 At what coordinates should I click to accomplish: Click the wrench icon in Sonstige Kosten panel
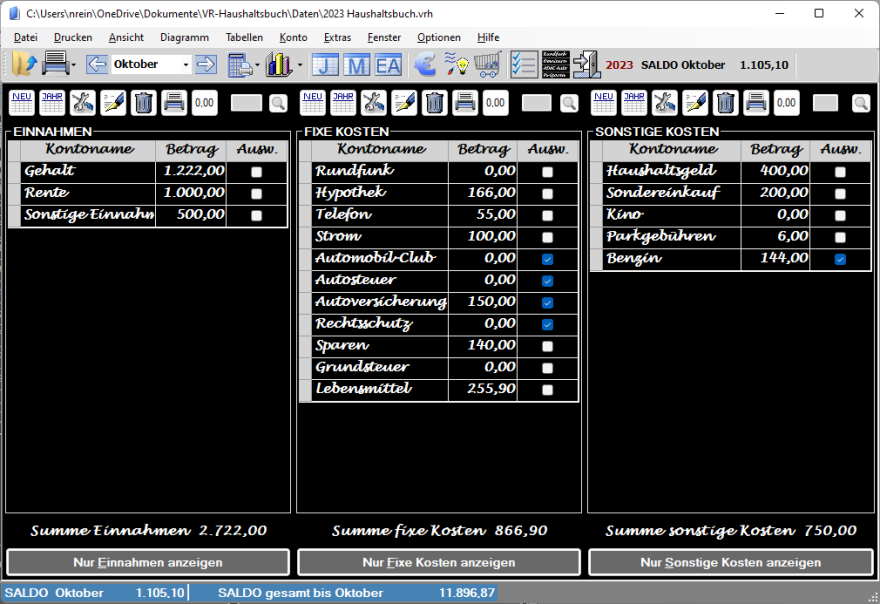click(665, 102)
